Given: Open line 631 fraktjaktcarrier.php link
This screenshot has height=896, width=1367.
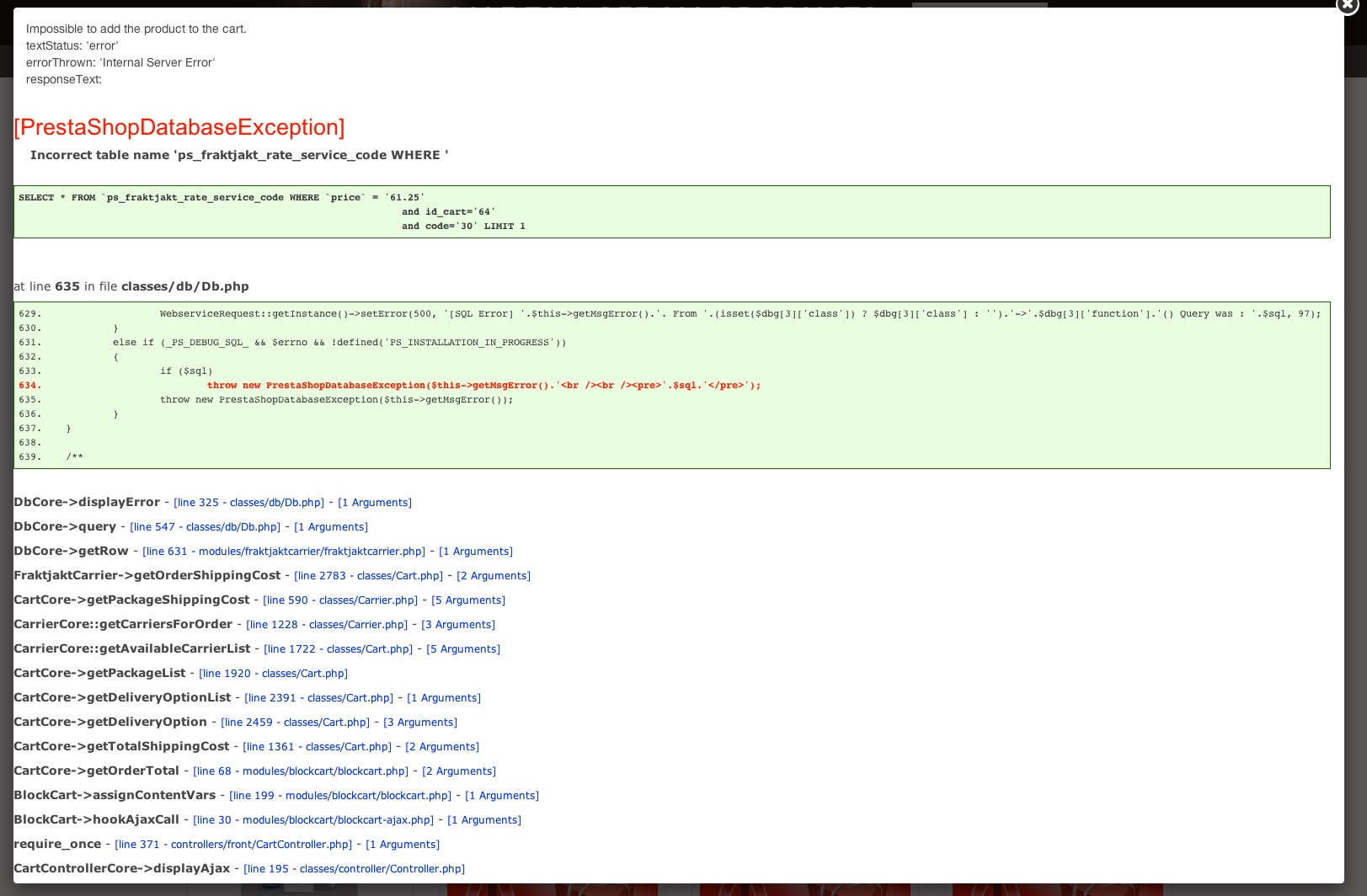Looking at the screenshot, I should point(284,552).
